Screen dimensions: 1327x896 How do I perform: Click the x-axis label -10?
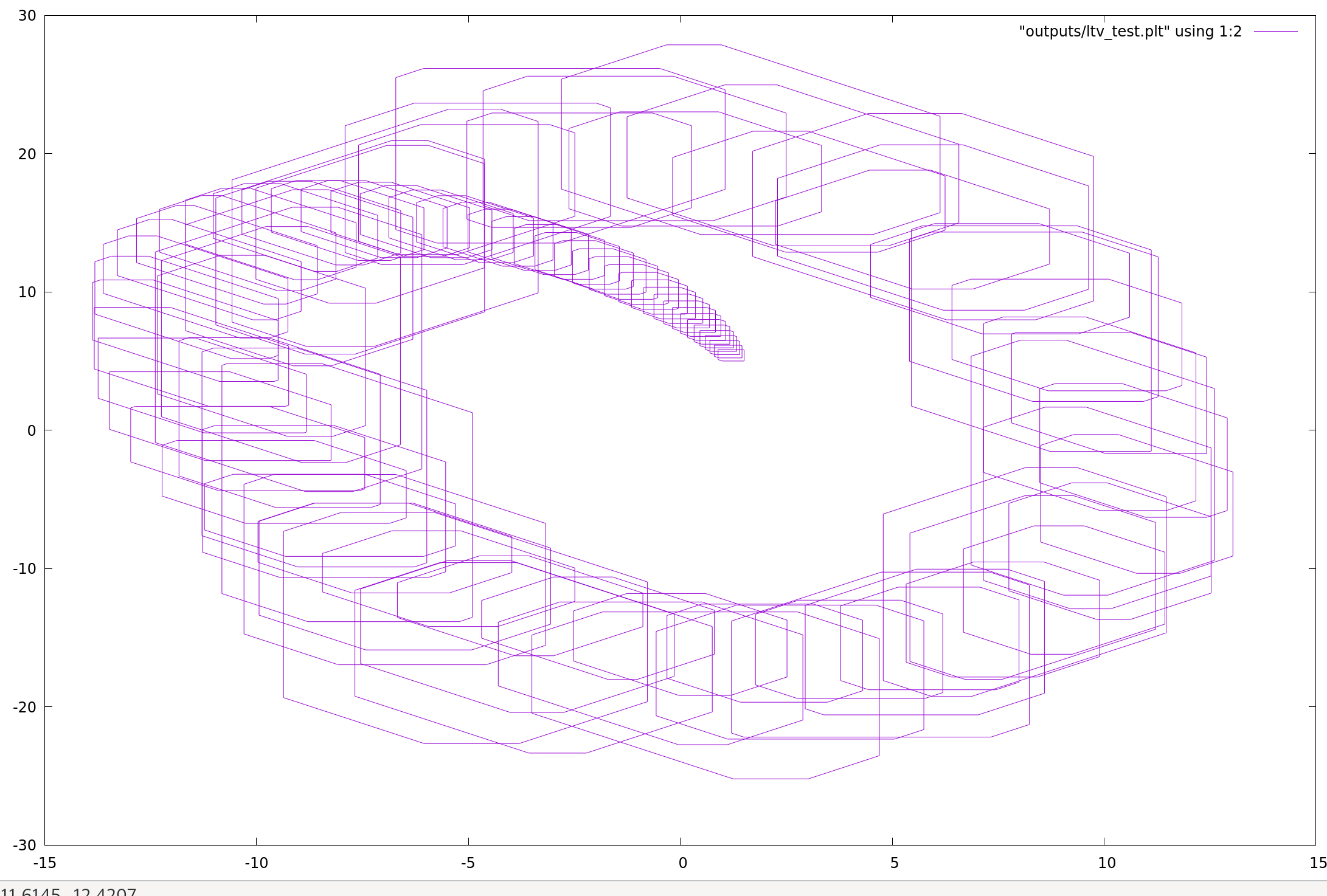[256, 863]
